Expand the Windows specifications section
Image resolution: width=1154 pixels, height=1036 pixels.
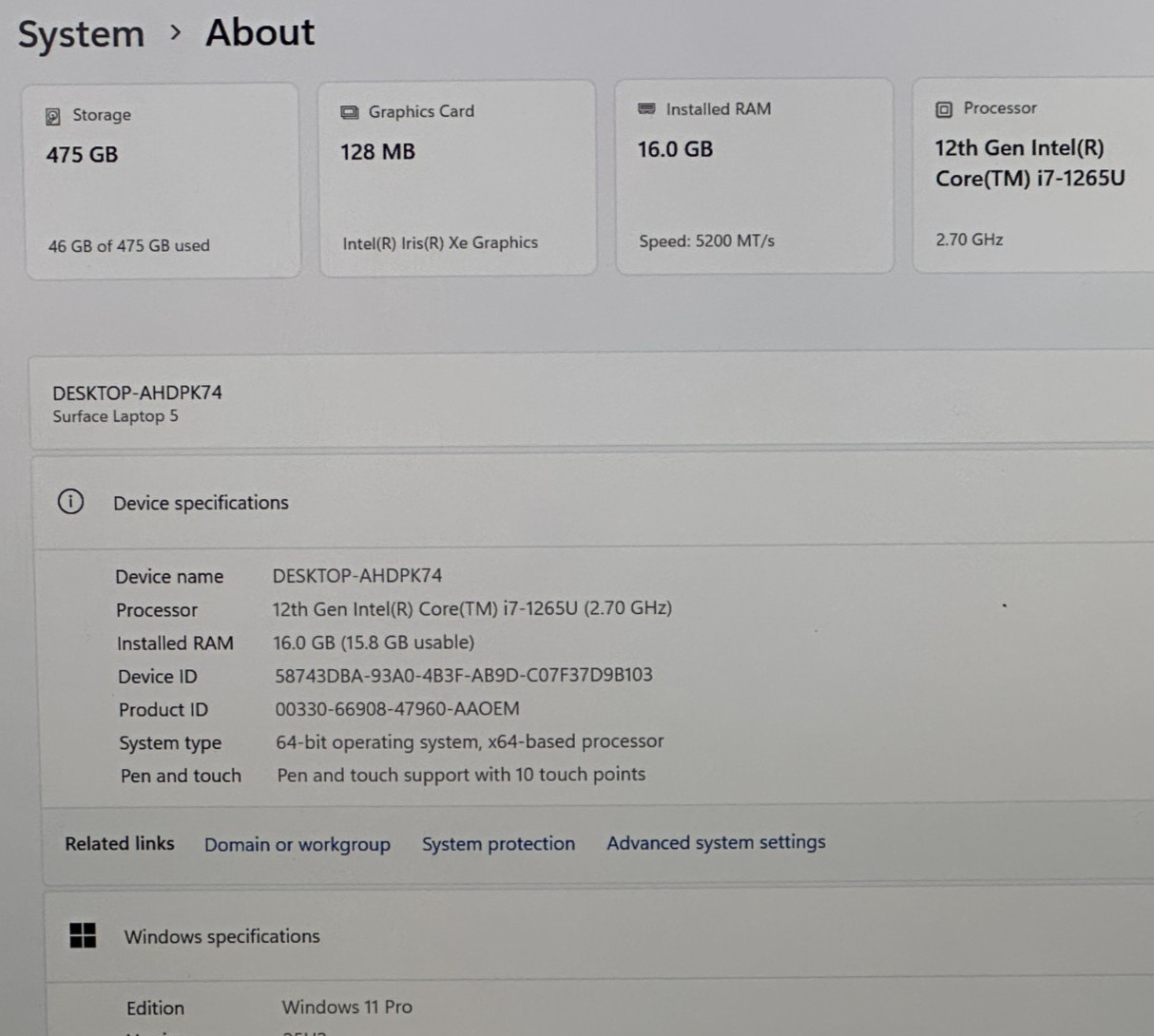[599, 935]
